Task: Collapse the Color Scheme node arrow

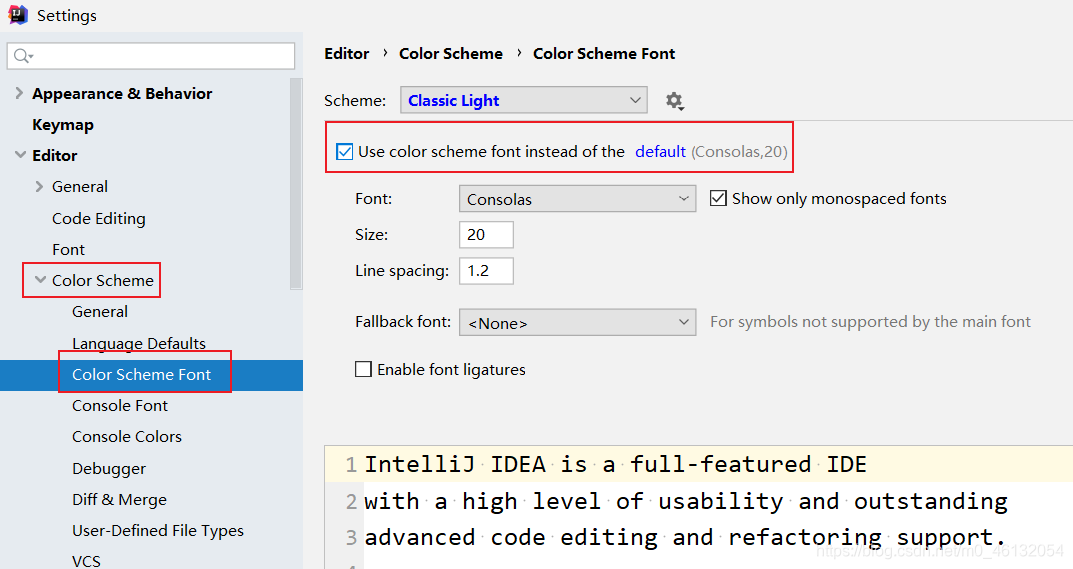Action: coord(40,280)
